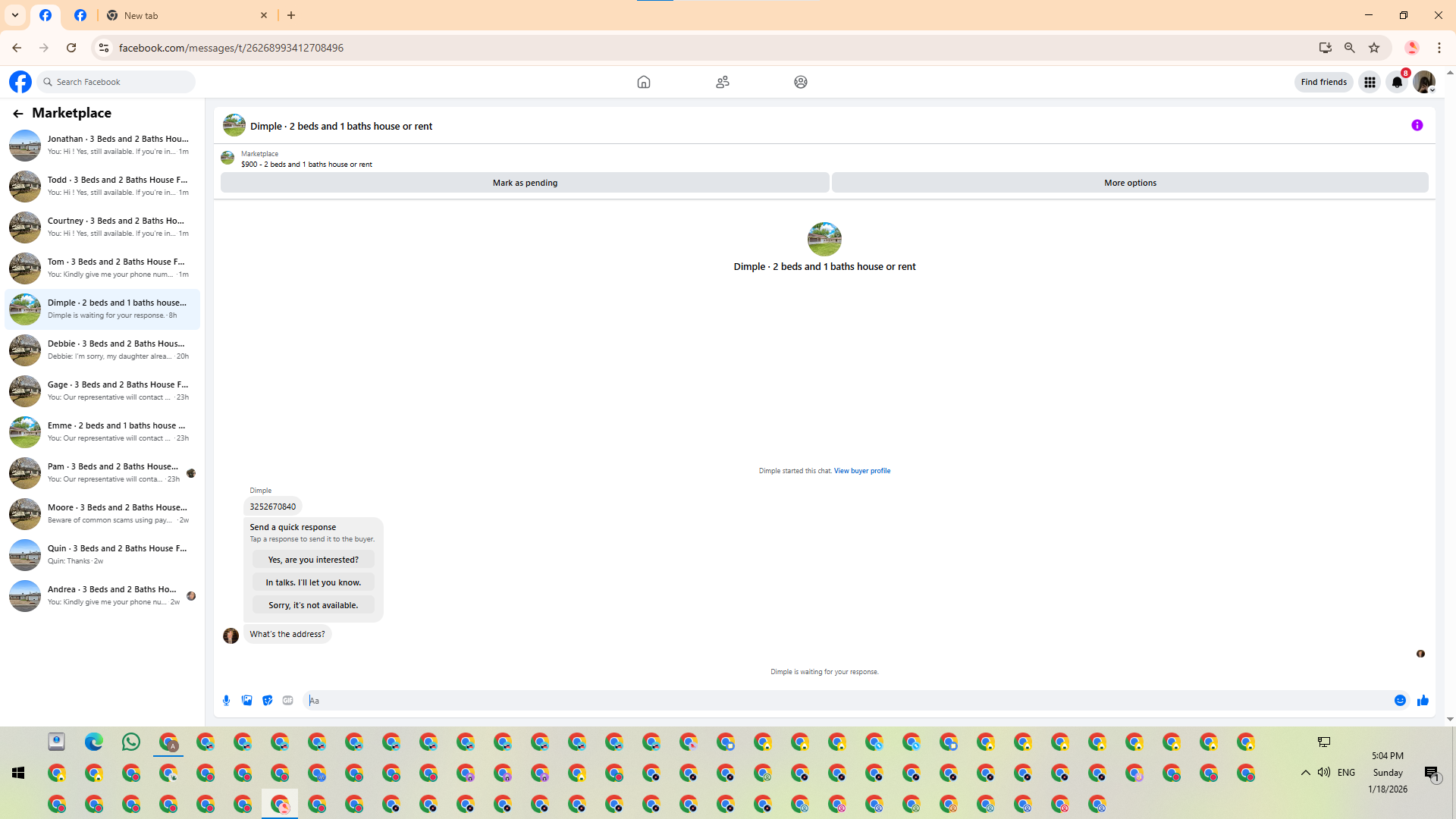
Task: Go back using the Marketplace arrow
Action: 18,113
